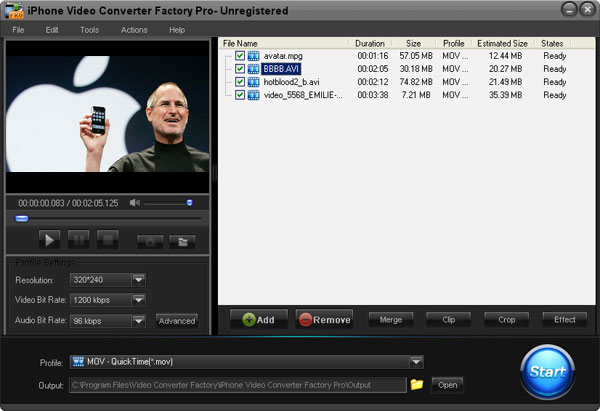Viewport: 600px width, 411px height.
Task: Click the 57.05 MB size cell
Action: coord(416,56)
